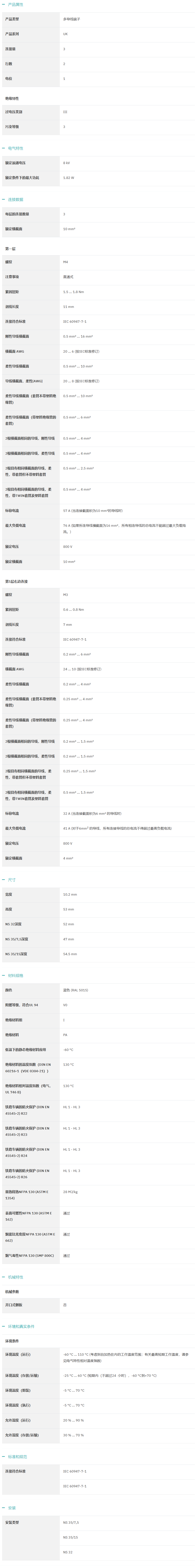This screenshot has height=1568, width=196.
Task: Click the stripping length value 11 mm
Action: pos(69,307)
